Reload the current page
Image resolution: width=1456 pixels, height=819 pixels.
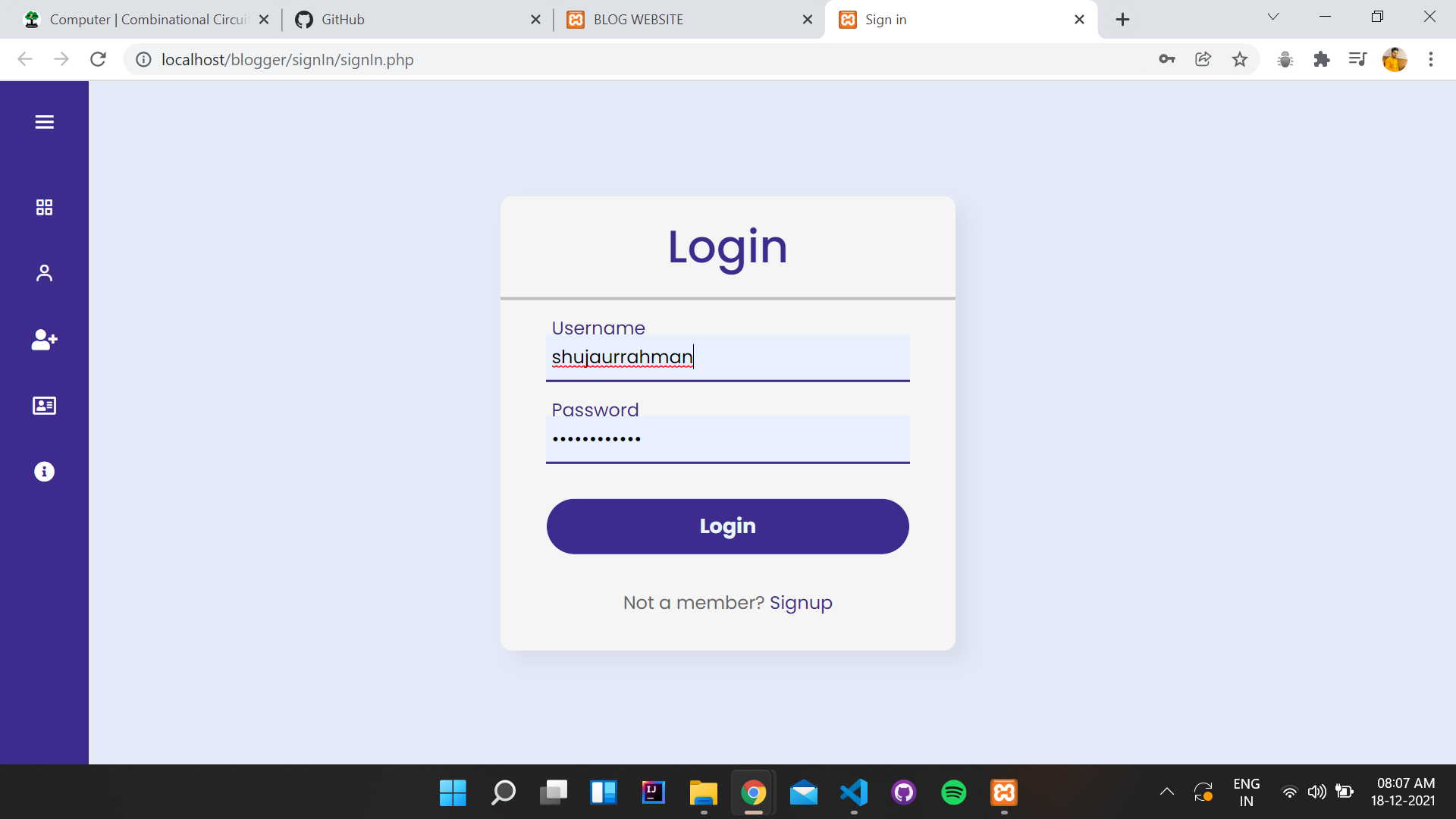pyautogui.click(x=98, y=59)
